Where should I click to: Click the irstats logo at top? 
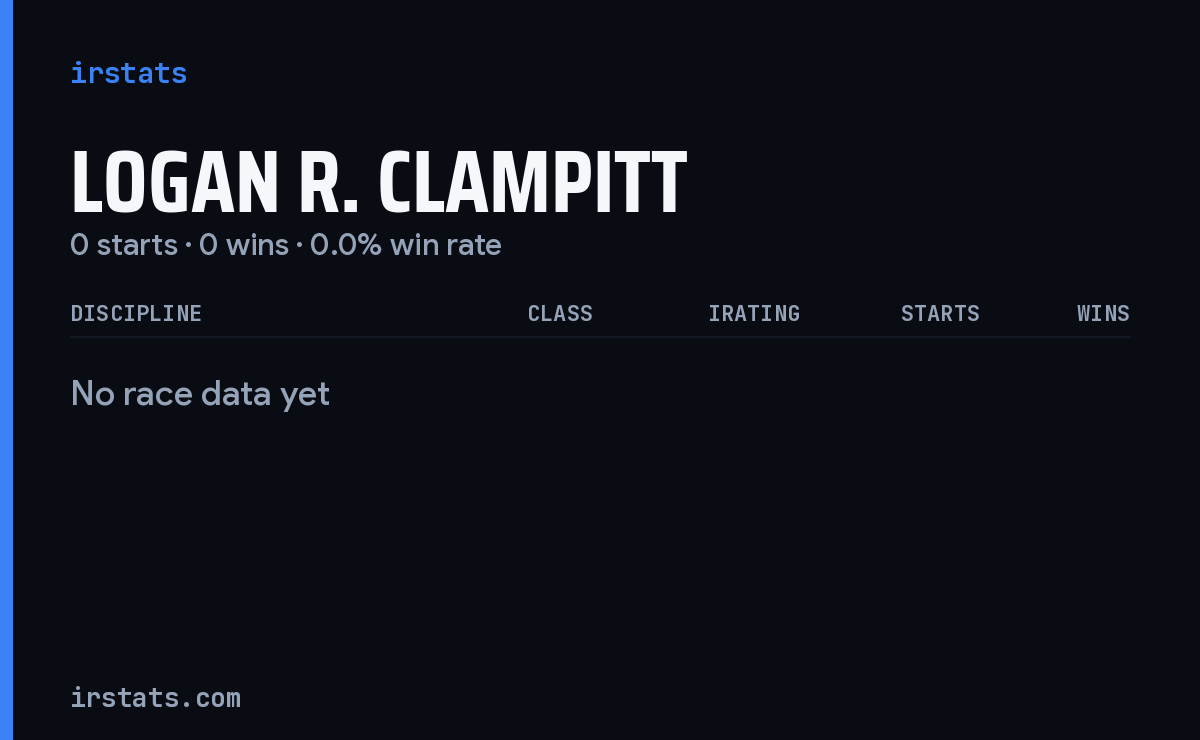coord(128,73)
